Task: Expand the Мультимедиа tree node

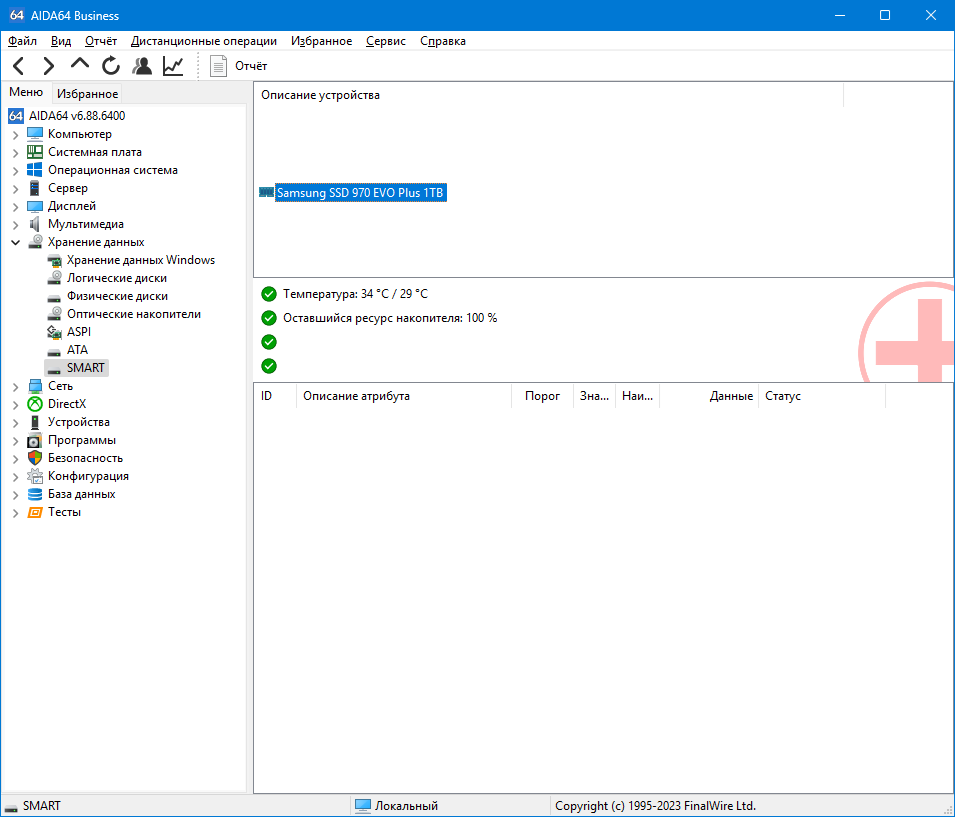Action: tap(16, 225)
